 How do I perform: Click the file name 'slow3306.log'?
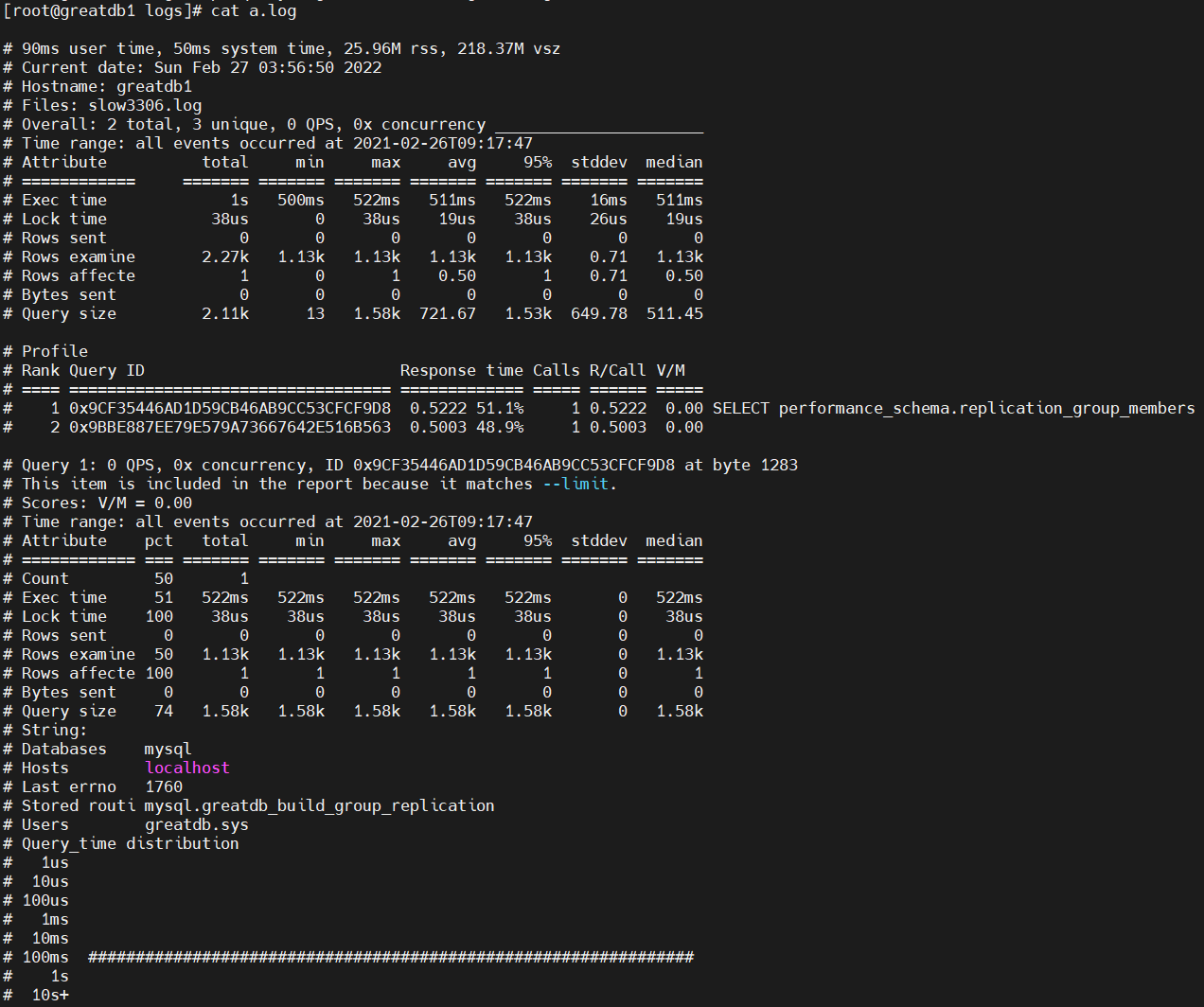145,105
